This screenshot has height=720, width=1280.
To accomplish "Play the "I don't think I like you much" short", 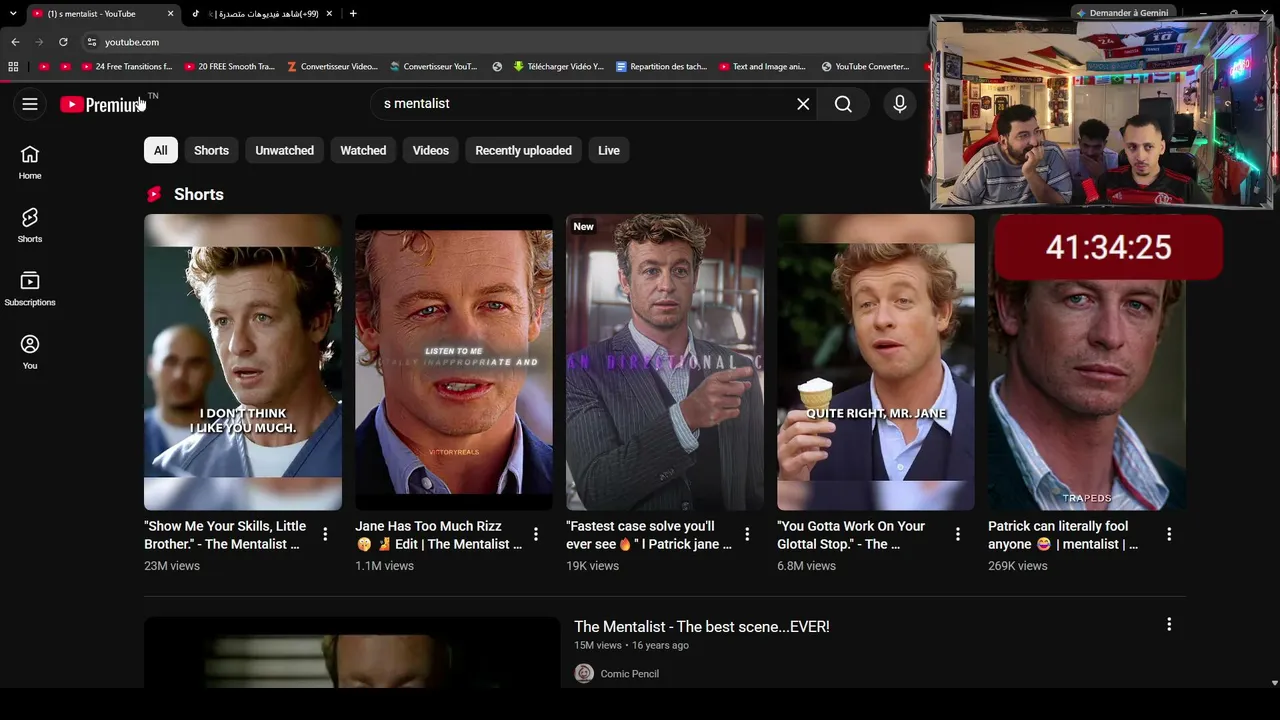I will click(243, 362).
